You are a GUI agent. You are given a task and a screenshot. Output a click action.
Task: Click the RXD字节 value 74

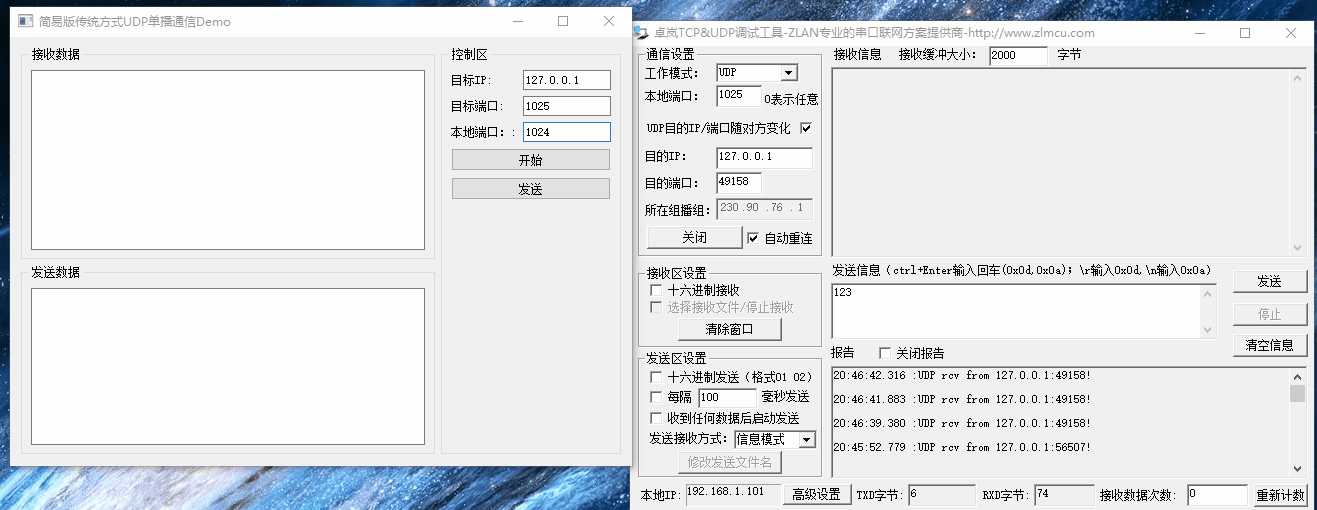pyautogui.click(x=1064, y=495)
